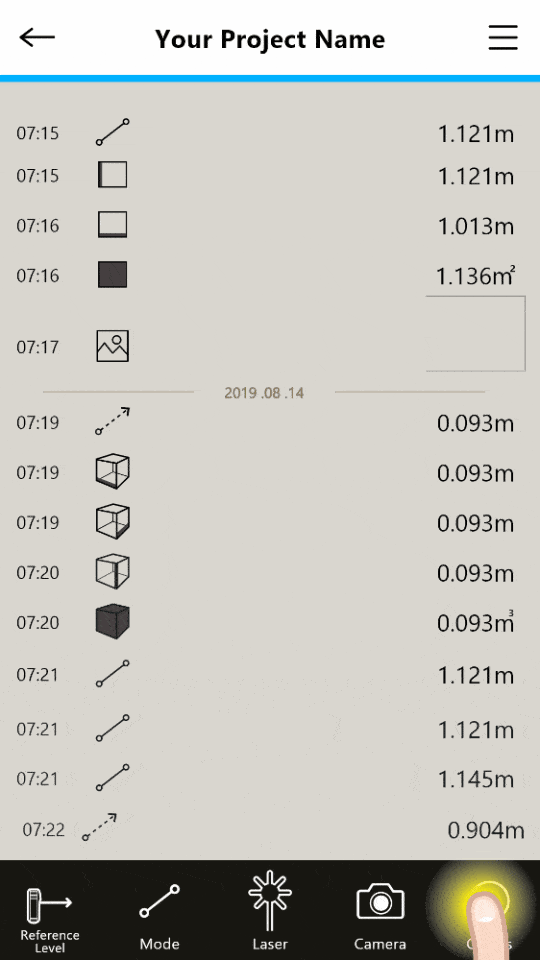
Task: Select the 07:17 photo entry icon
Action: pos(113,346)
